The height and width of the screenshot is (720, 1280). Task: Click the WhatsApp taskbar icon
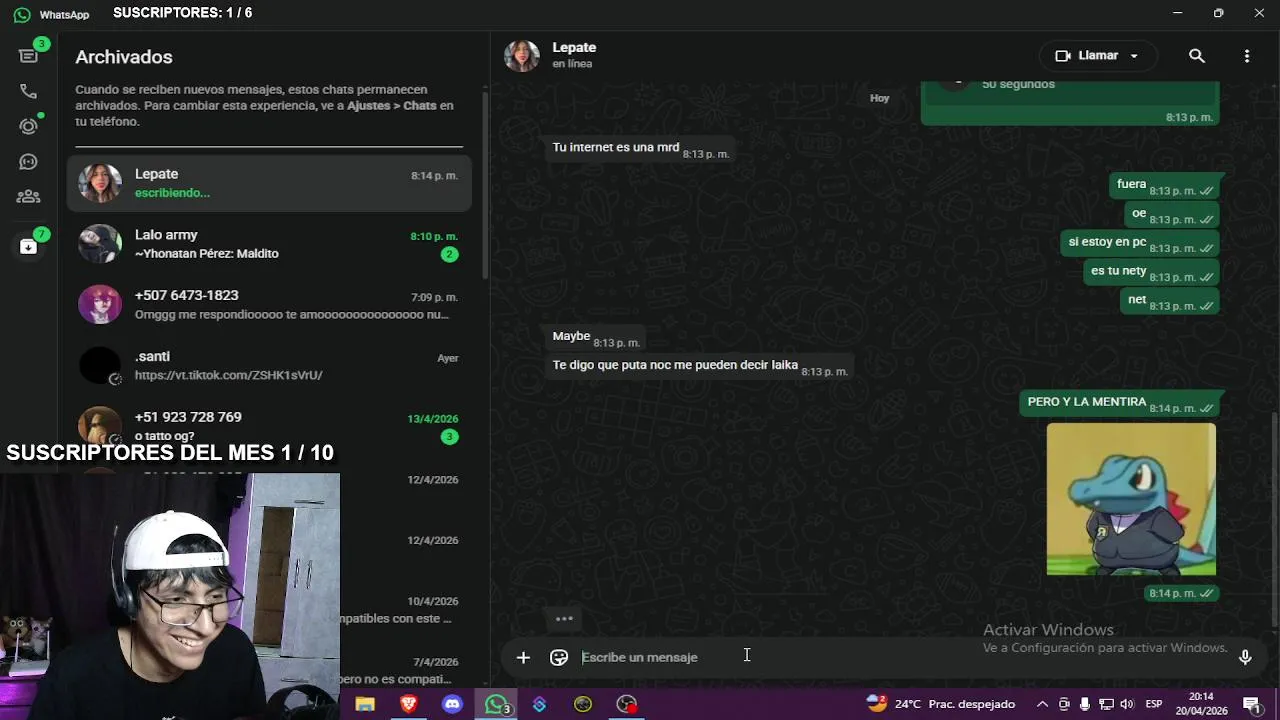point(496,704)
